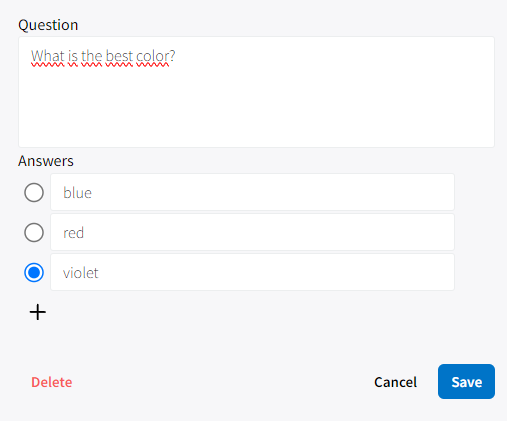Select the radio button for blue
This screenshot has height=421, width=507.
[34, 192]
